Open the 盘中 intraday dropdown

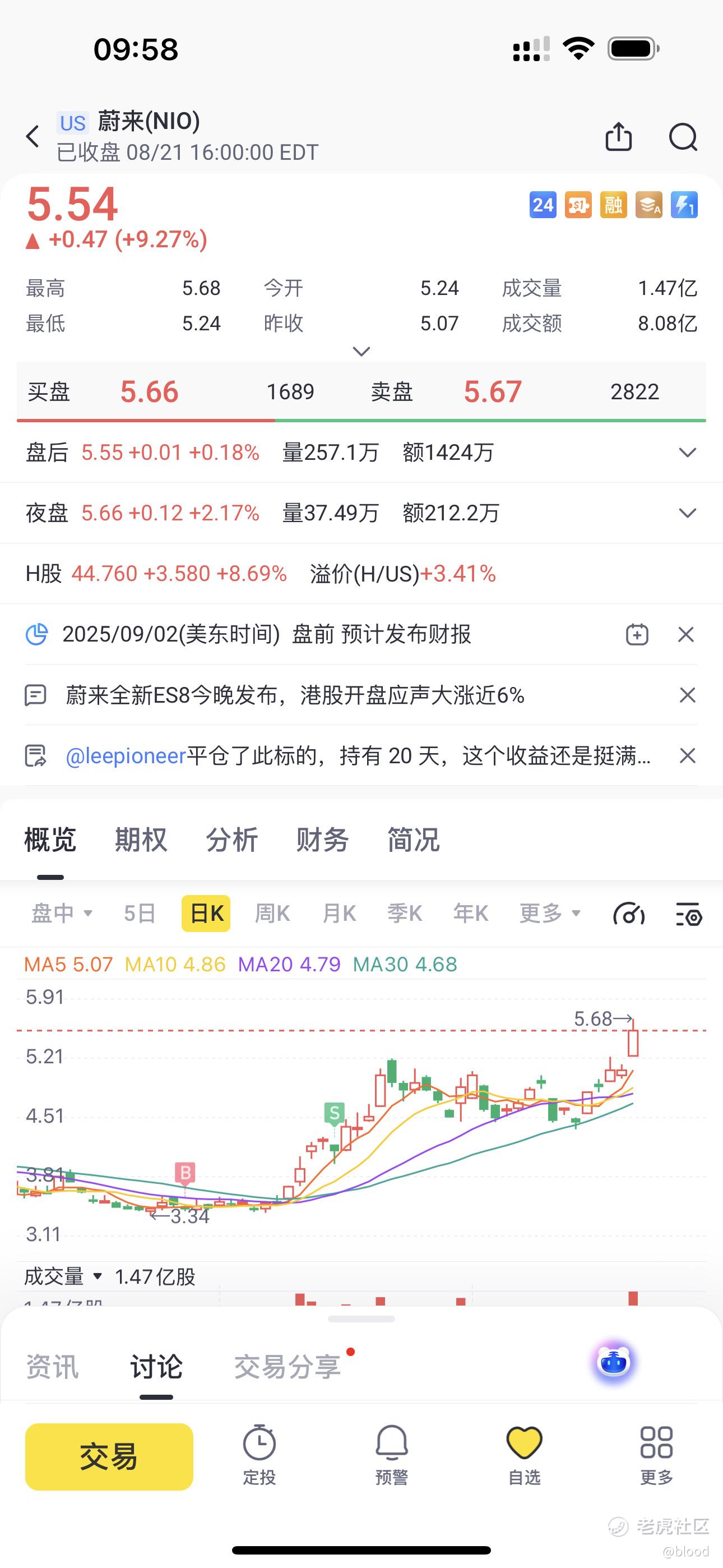coord(62,913)
